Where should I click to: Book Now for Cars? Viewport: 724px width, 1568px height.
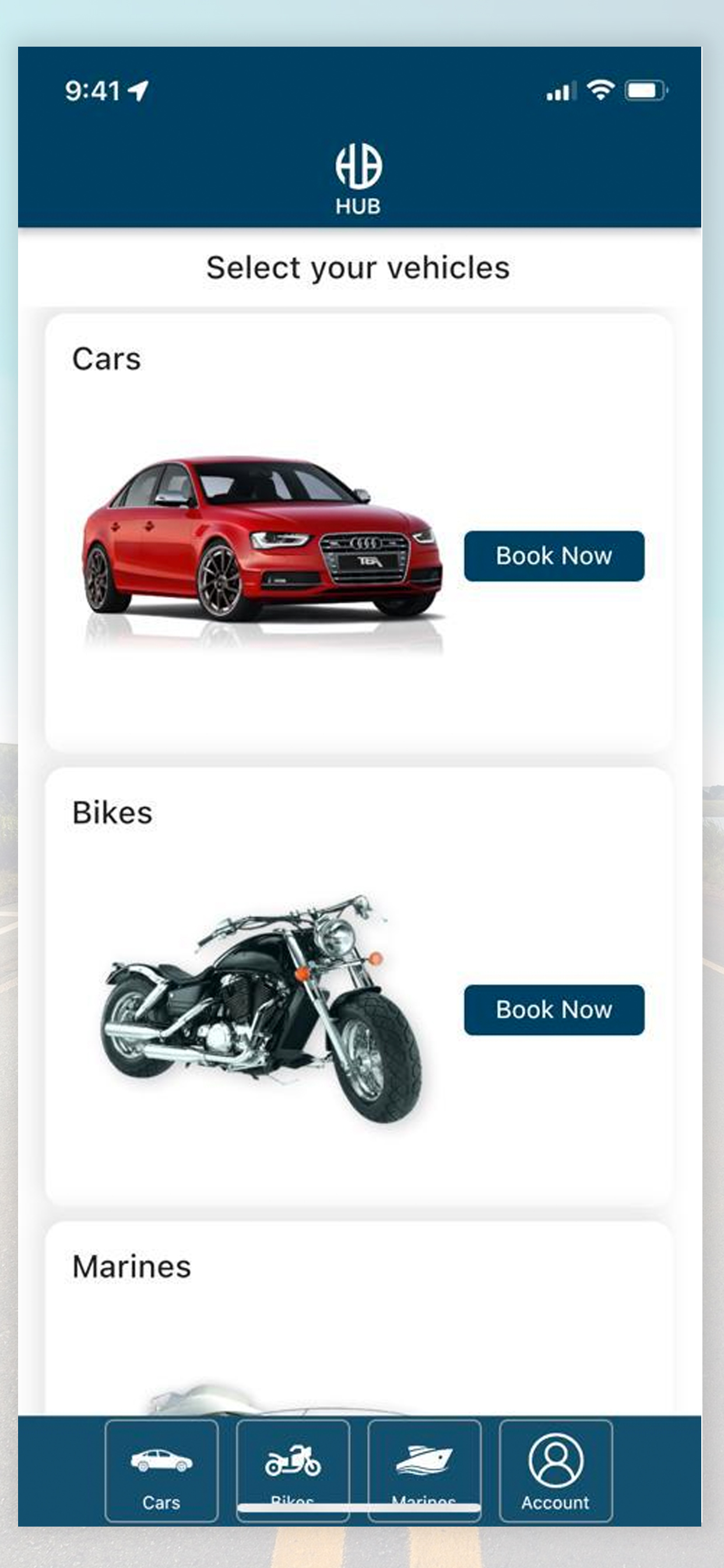tap(554, 556)
